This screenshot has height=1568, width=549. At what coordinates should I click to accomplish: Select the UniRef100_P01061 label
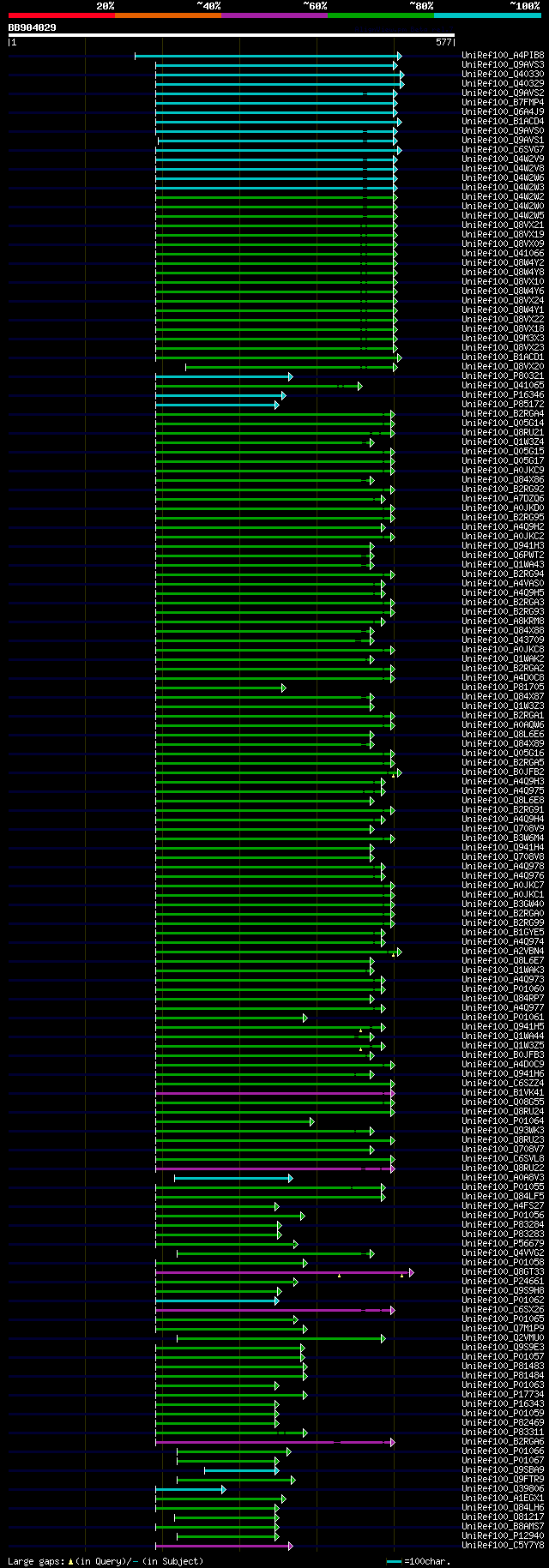click(x=503, y=1018)
